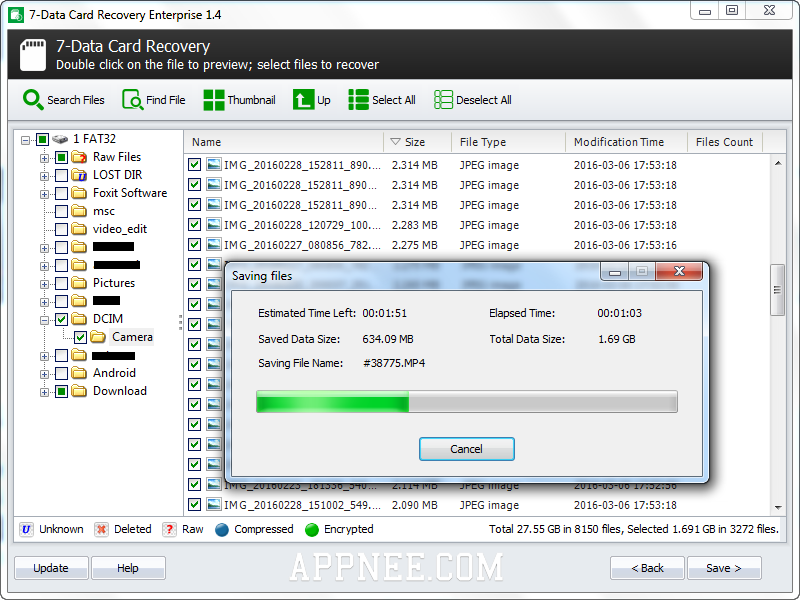Screen dimensions: 800x600
Task: Cancel the file saving operation
Action: click(466, 449)
